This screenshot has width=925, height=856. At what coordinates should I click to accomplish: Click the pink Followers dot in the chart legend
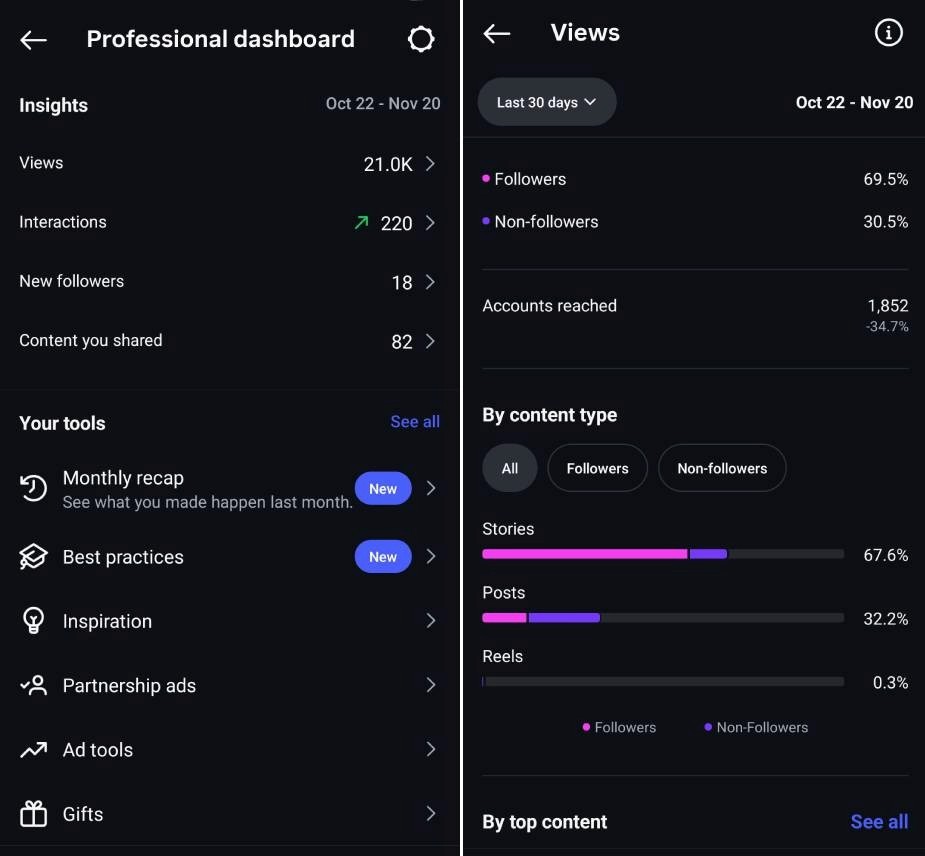tap(586, 727)
